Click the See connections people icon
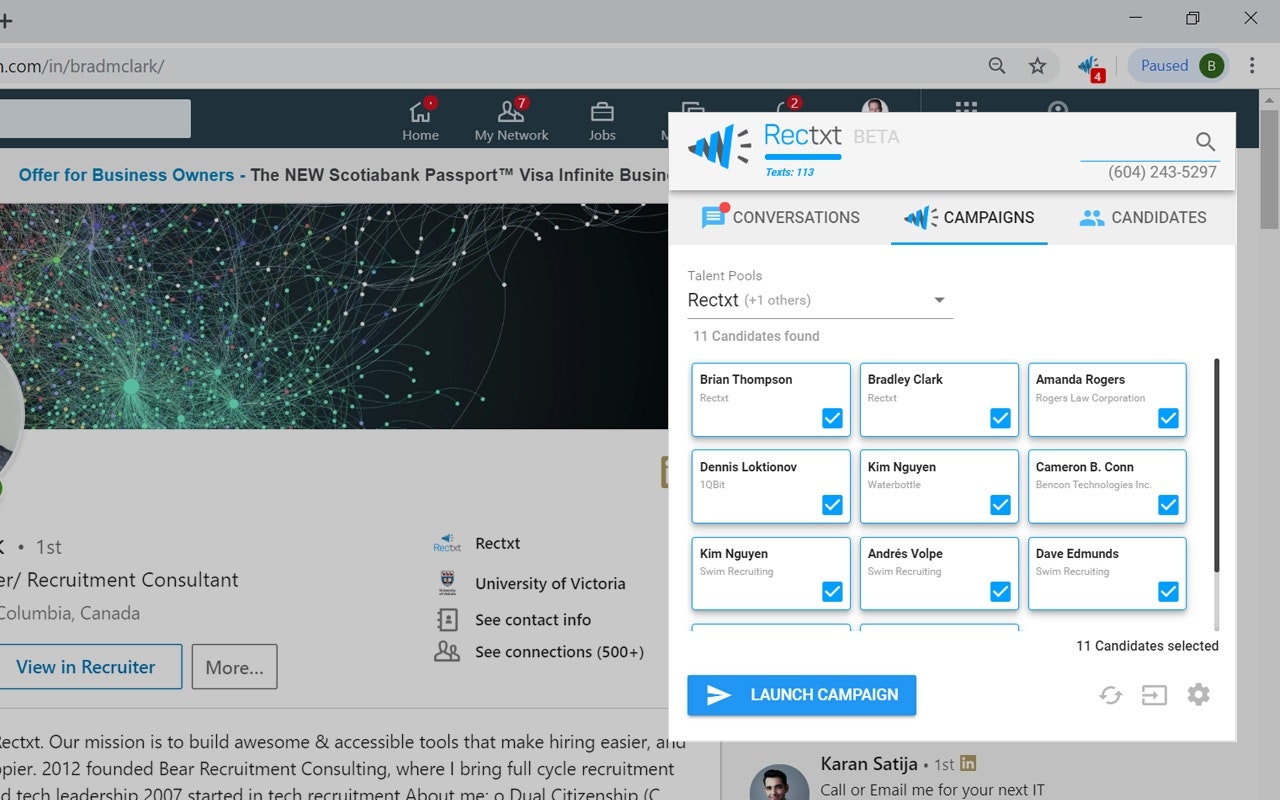Screen dimensions: 1280x800 447,652
